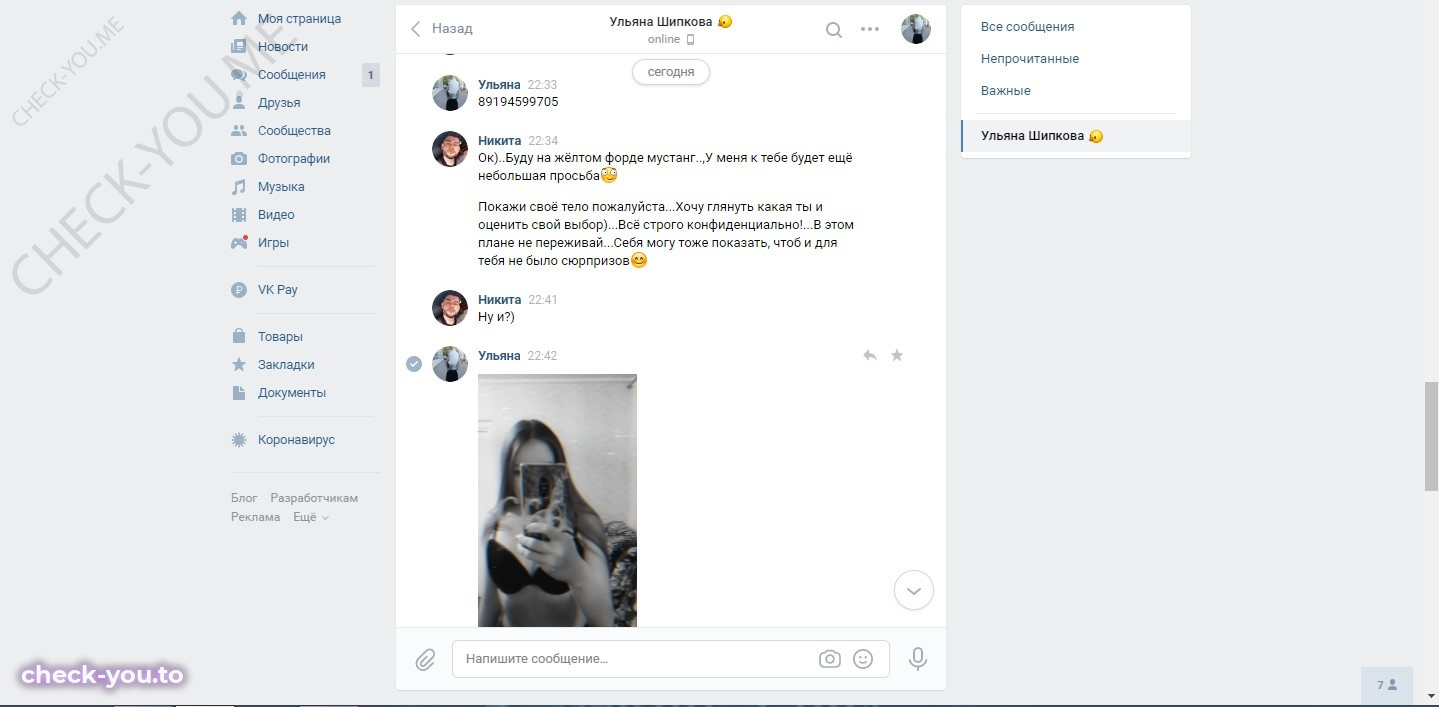Click the VK Pay ruble icon
1439x707 pixels.
tap(239, 290)
